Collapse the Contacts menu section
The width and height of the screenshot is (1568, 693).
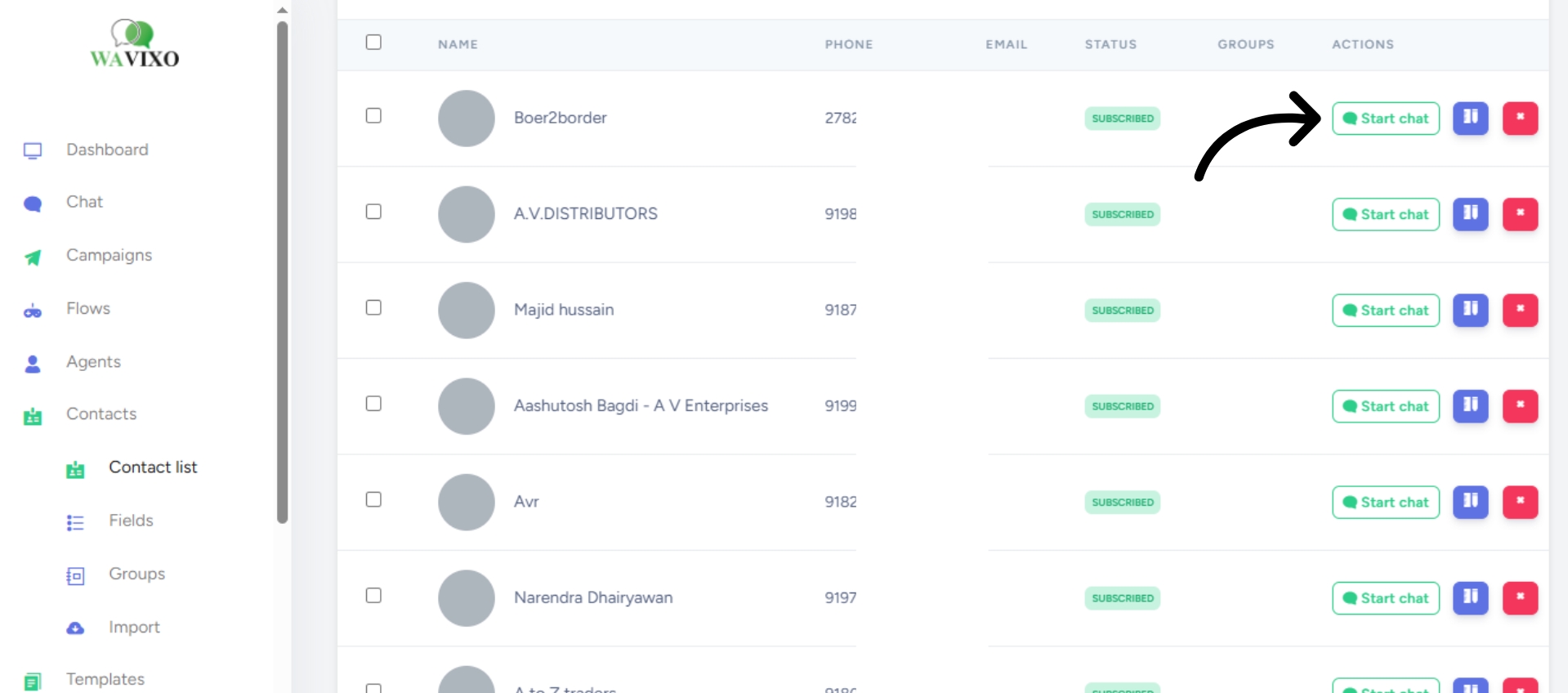tap(101, 414)
